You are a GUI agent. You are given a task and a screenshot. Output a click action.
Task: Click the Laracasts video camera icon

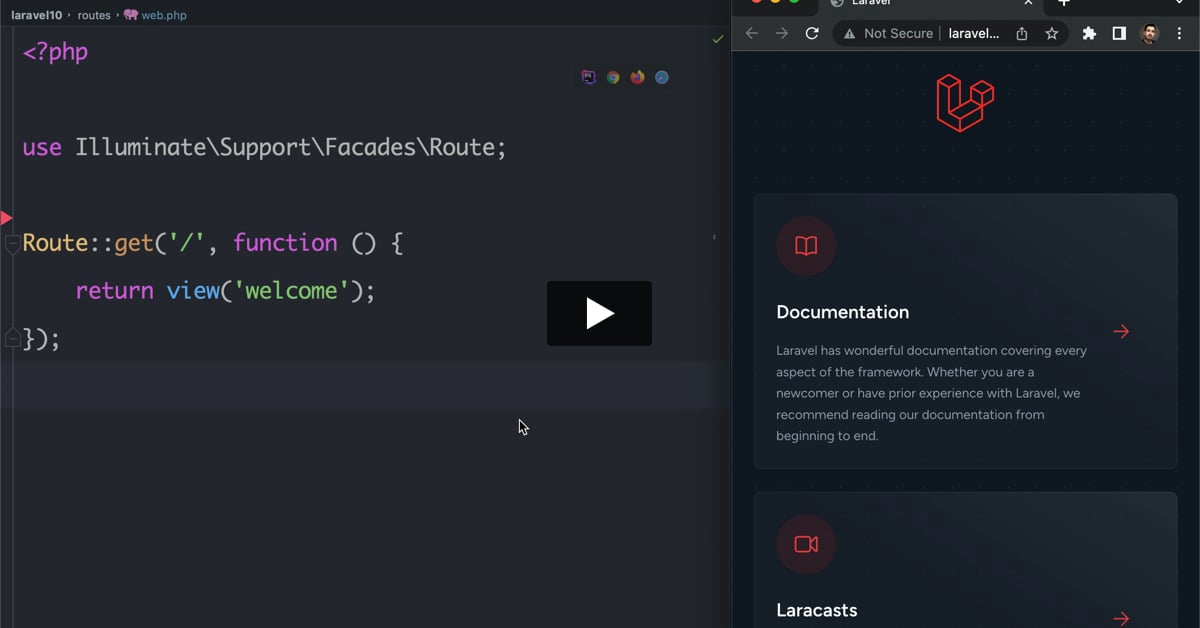[x=806, y=544]
